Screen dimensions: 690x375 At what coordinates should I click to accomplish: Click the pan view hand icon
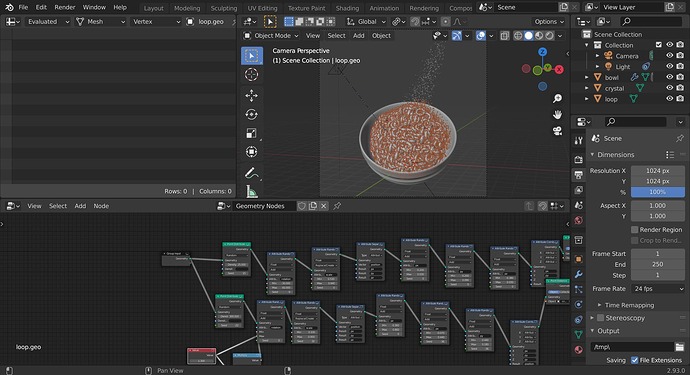tap(558, 114)
